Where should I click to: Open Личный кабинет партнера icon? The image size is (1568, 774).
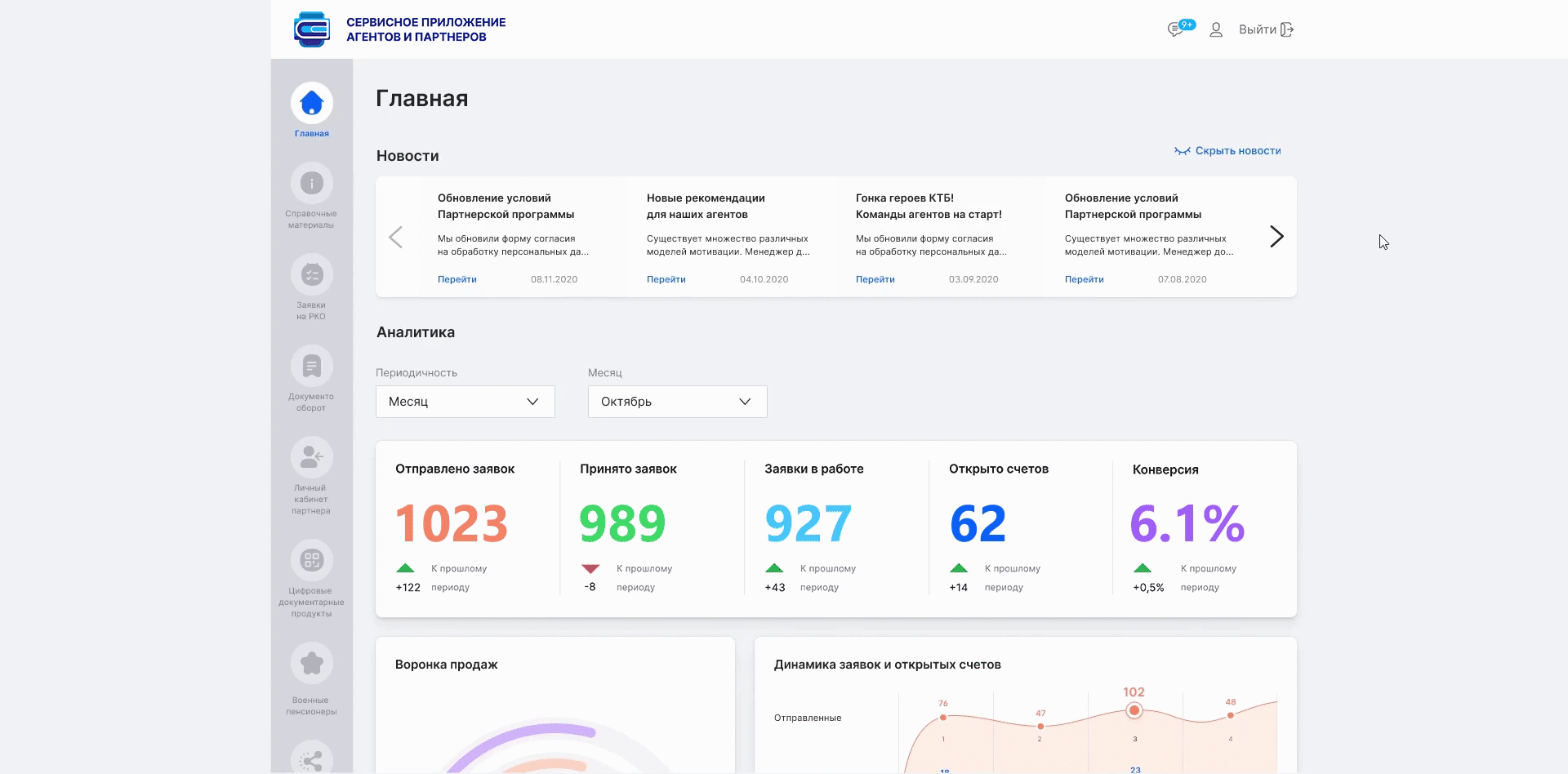pyautogui.click(x=311, y=458)
